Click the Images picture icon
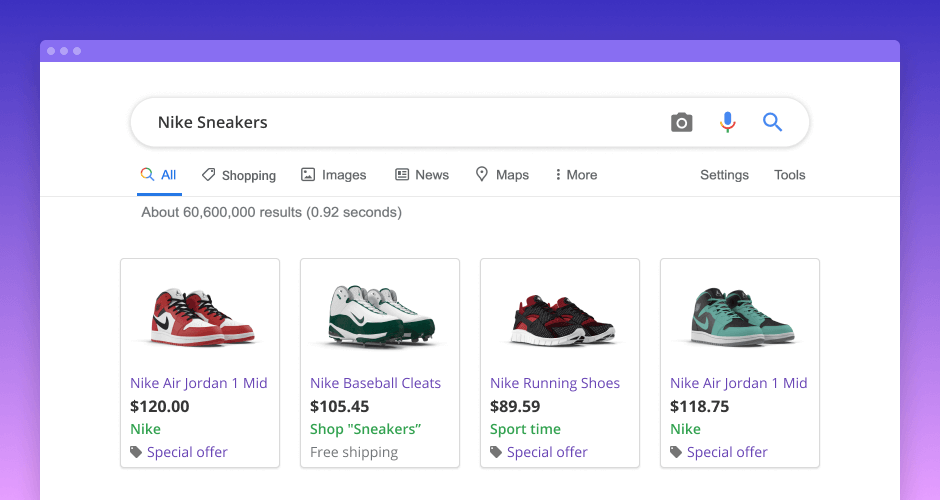The height and width of the screenshot is (500, 940). tap(308, 174)
